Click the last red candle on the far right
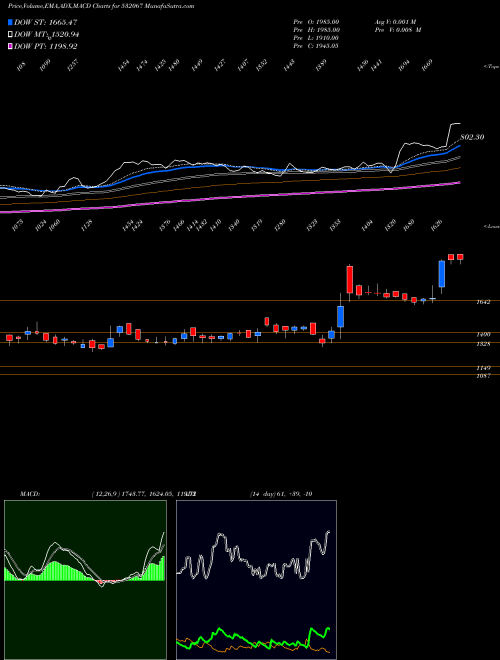The image size is (500, 660). click(x=460, y=257)
